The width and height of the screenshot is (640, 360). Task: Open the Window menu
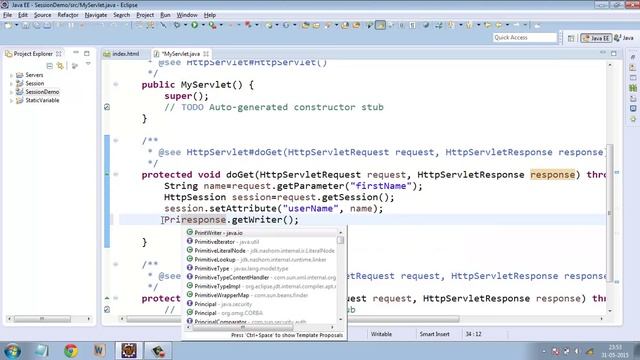pos(187,15)
